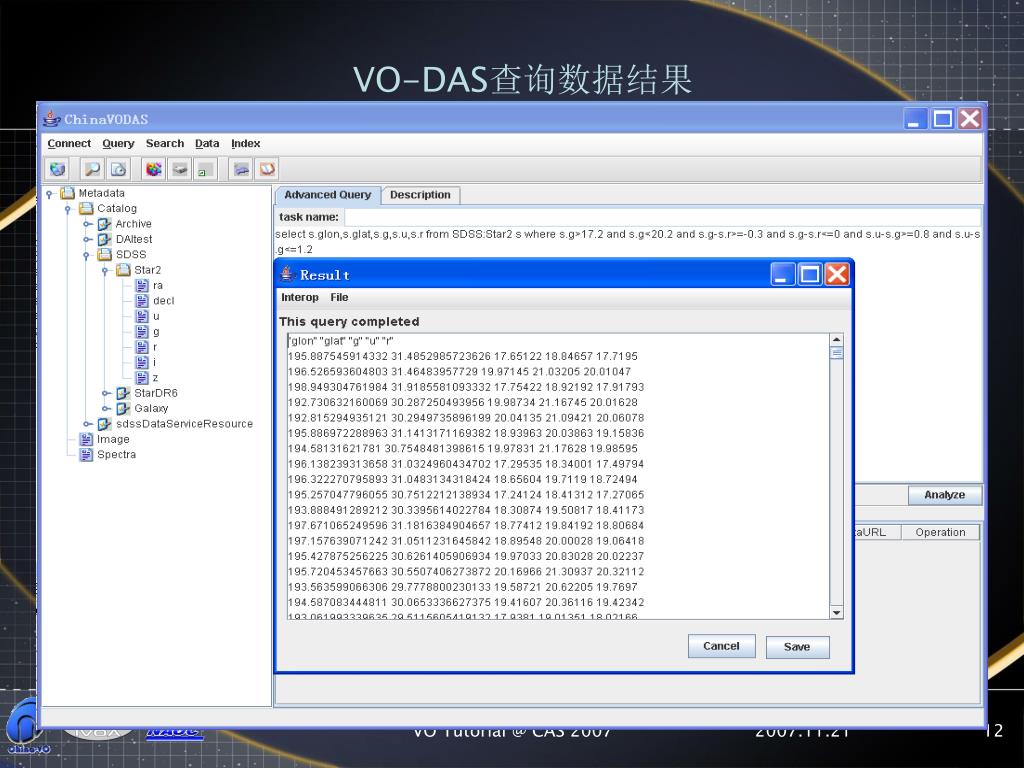
Task: Click the Java icon in Result title bar
Action: (287, 274)
